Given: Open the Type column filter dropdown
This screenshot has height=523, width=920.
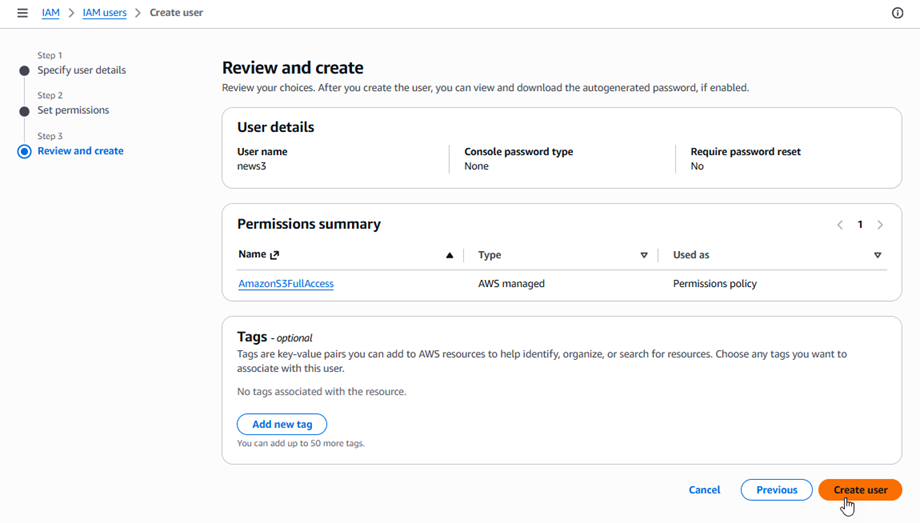Looking at the screenshot, I should (644, 255).
